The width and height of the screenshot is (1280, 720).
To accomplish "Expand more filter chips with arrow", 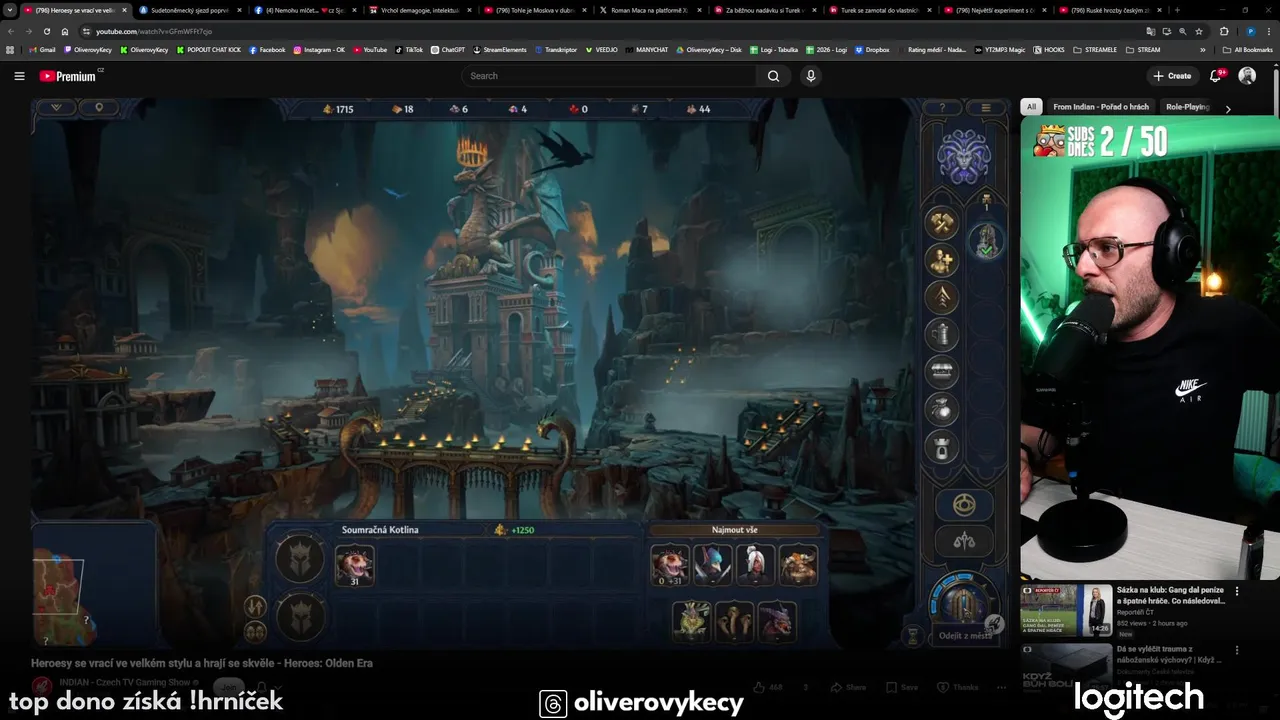I will click(1228, 108).
